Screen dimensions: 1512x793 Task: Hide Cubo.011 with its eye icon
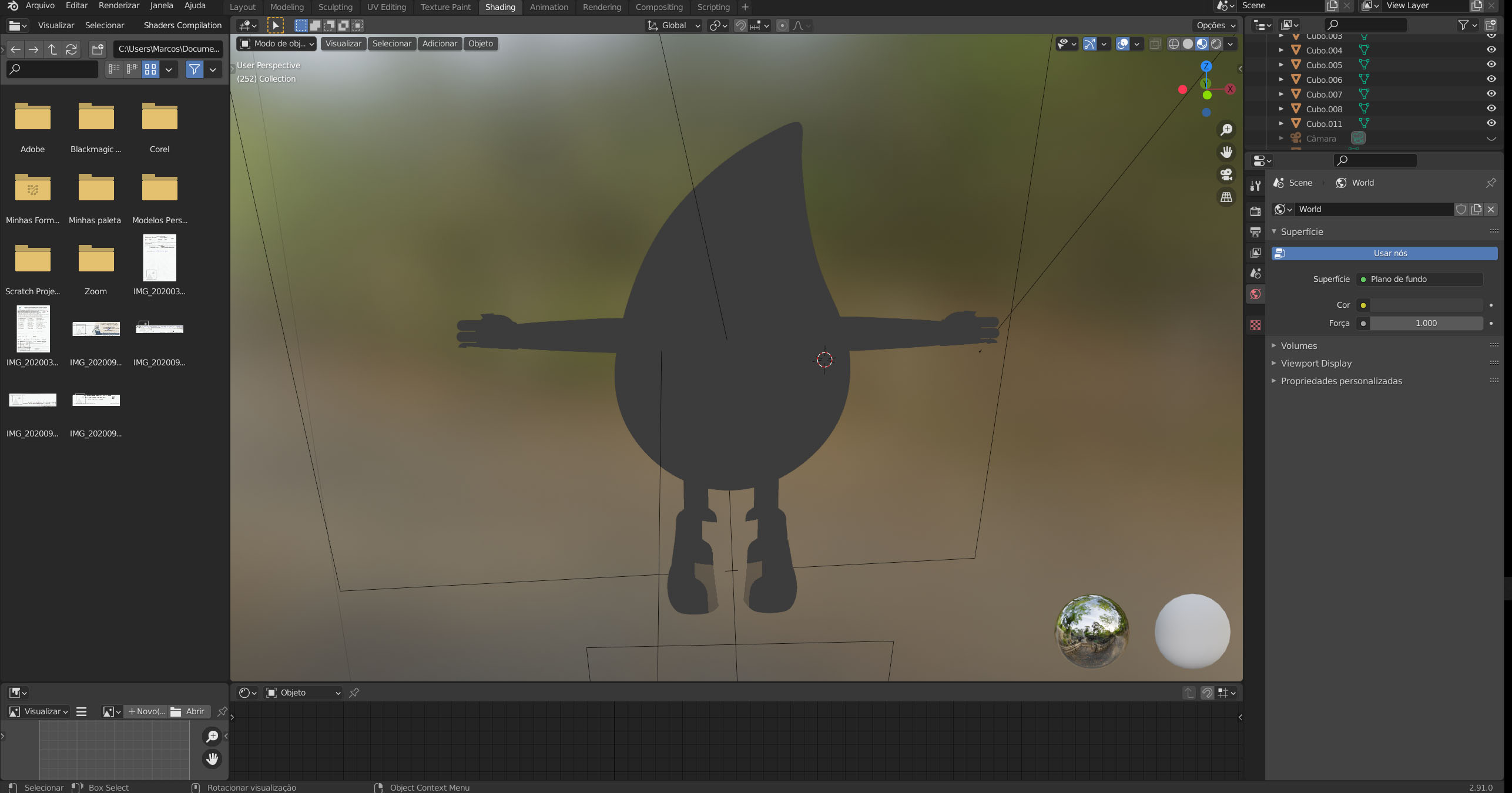pyautogui.click(x=1491, y=123)
